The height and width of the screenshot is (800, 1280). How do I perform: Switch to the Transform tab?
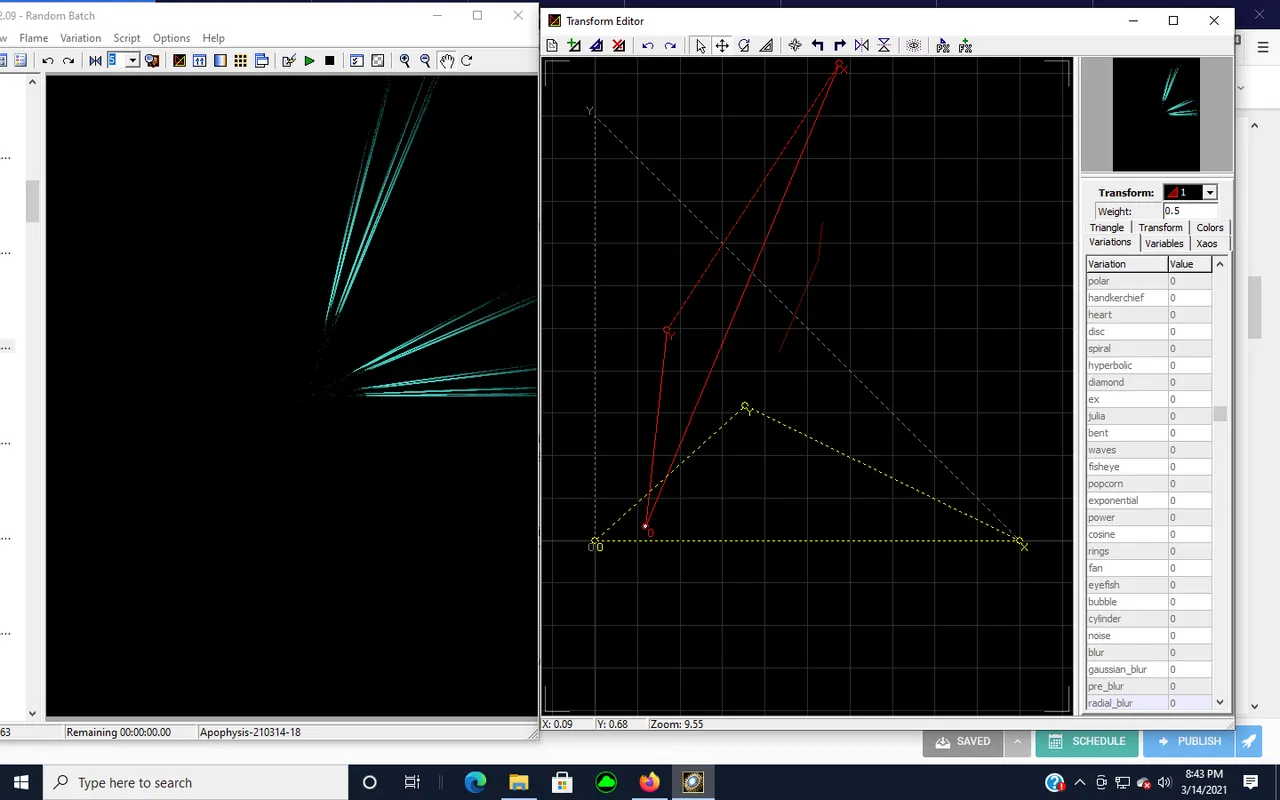coord(1160,228)
